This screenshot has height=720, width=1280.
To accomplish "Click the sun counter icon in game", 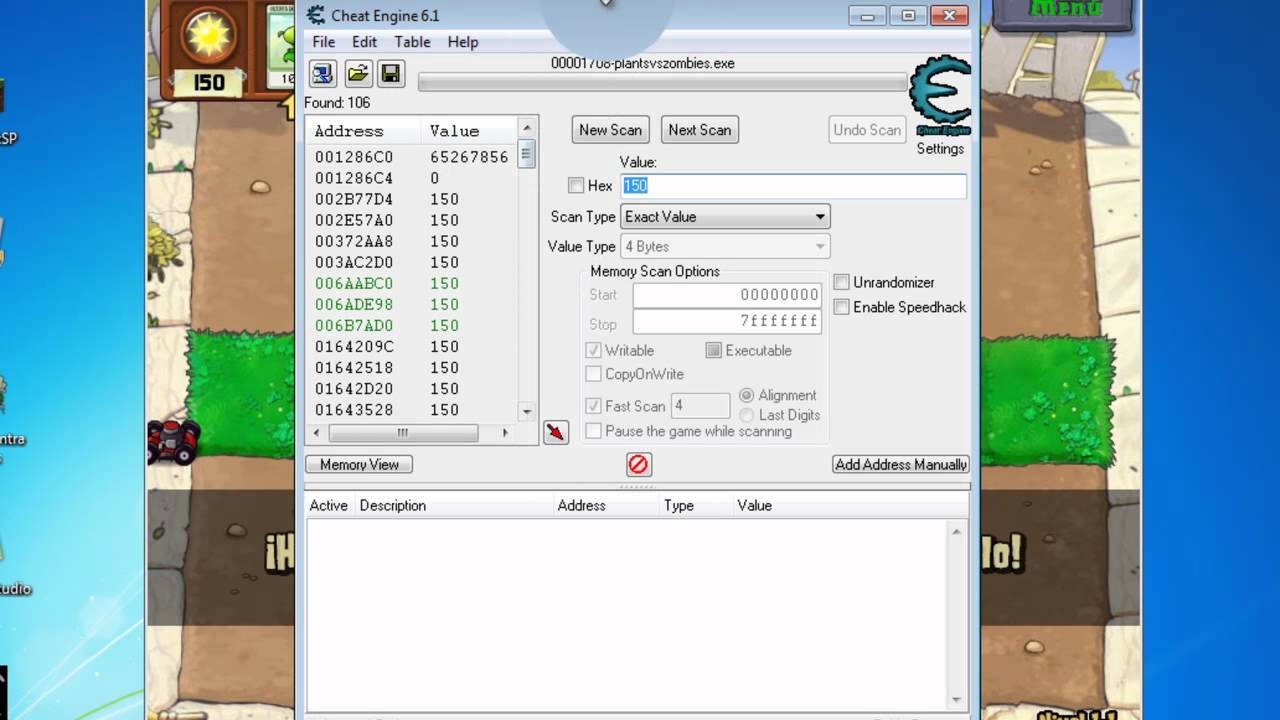I will click(x=208, y=37).
